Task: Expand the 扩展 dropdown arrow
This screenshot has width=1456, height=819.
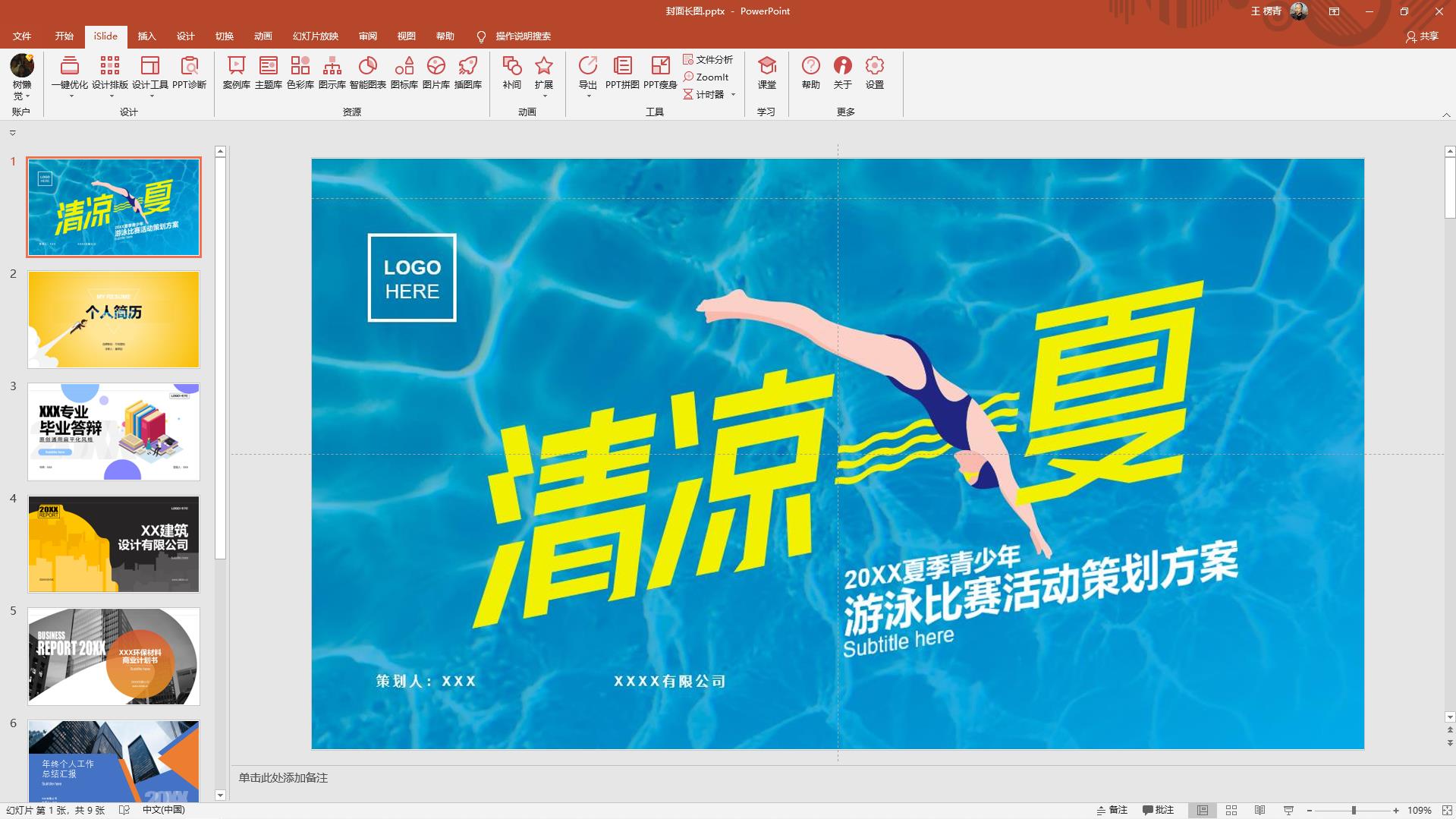Action: click(x=544, y=96)
